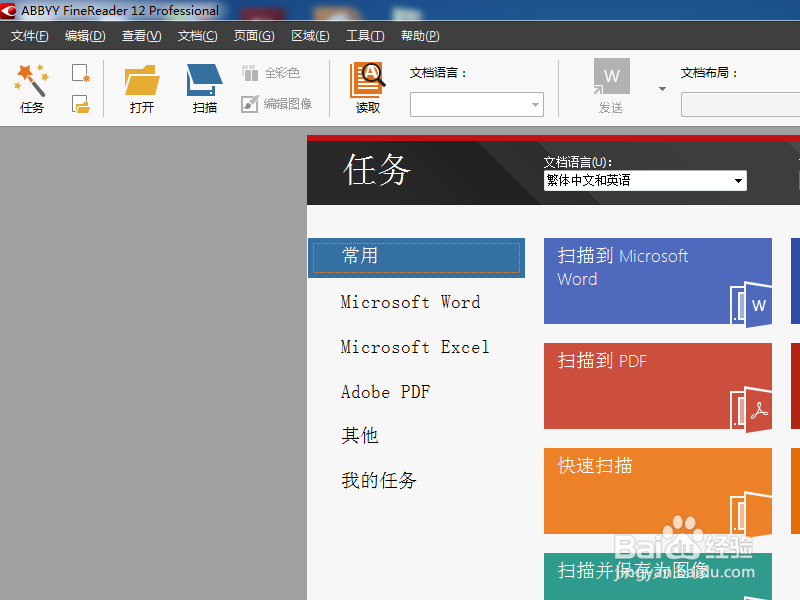
Task: Open the 繁体中文和英语 language dropdown
Action: [x=645, y=181]
